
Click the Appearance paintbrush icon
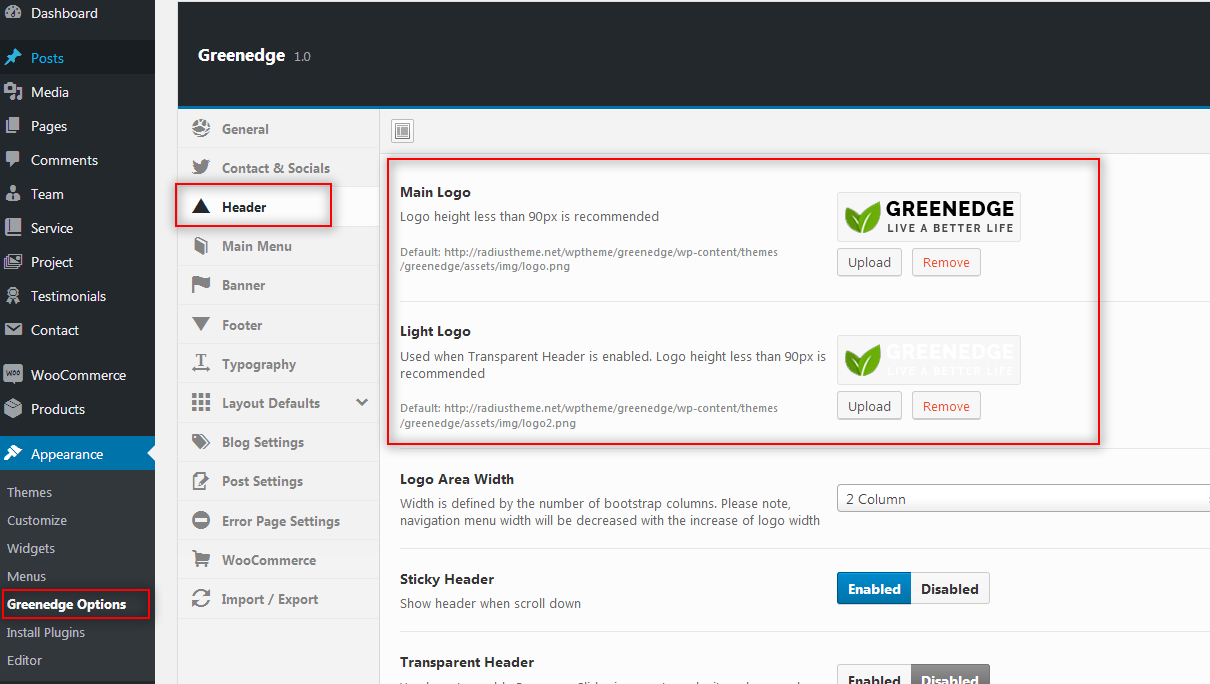tap(13, 454)
